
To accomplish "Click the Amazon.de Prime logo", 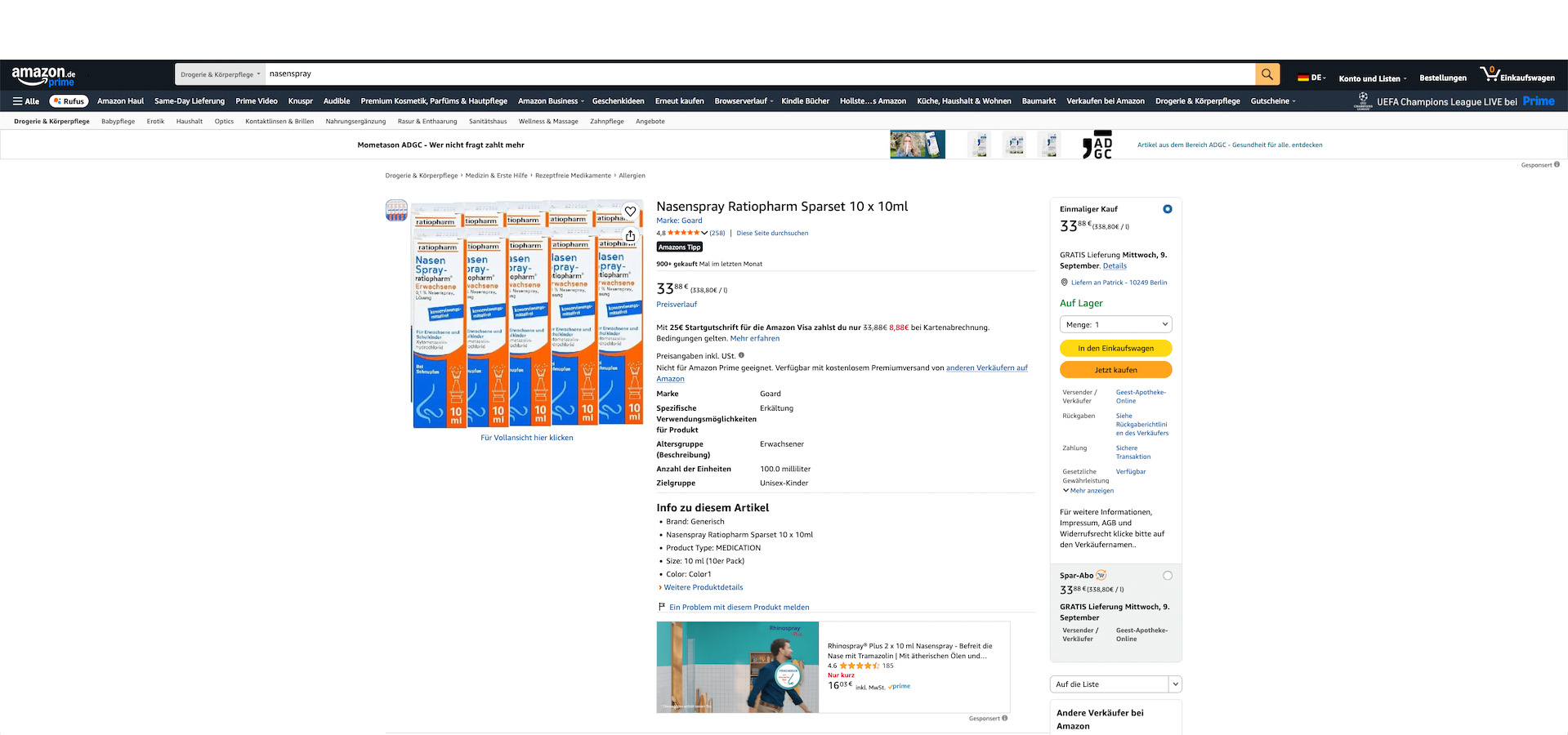I will (x=43, y=76).
